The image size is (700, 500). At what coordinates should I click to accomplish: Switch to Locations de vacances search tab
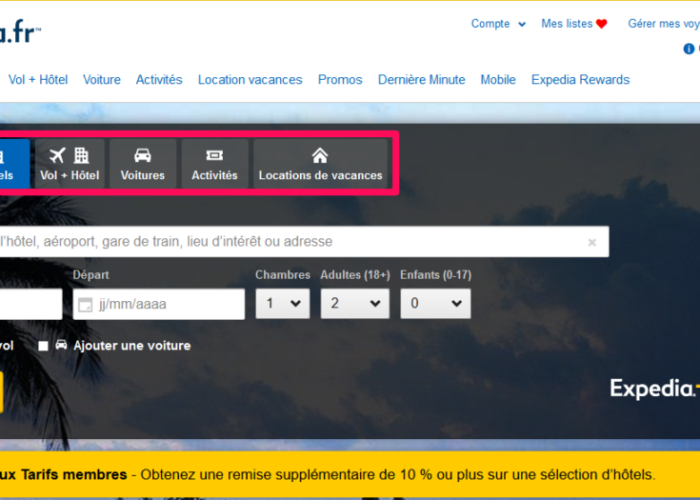click(321, 164)
